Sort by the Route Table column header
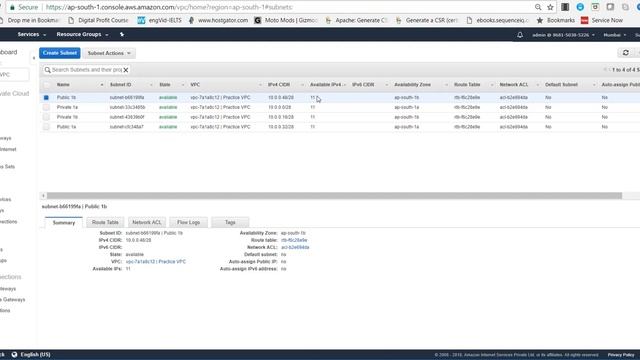 click(x=467, y=85)
